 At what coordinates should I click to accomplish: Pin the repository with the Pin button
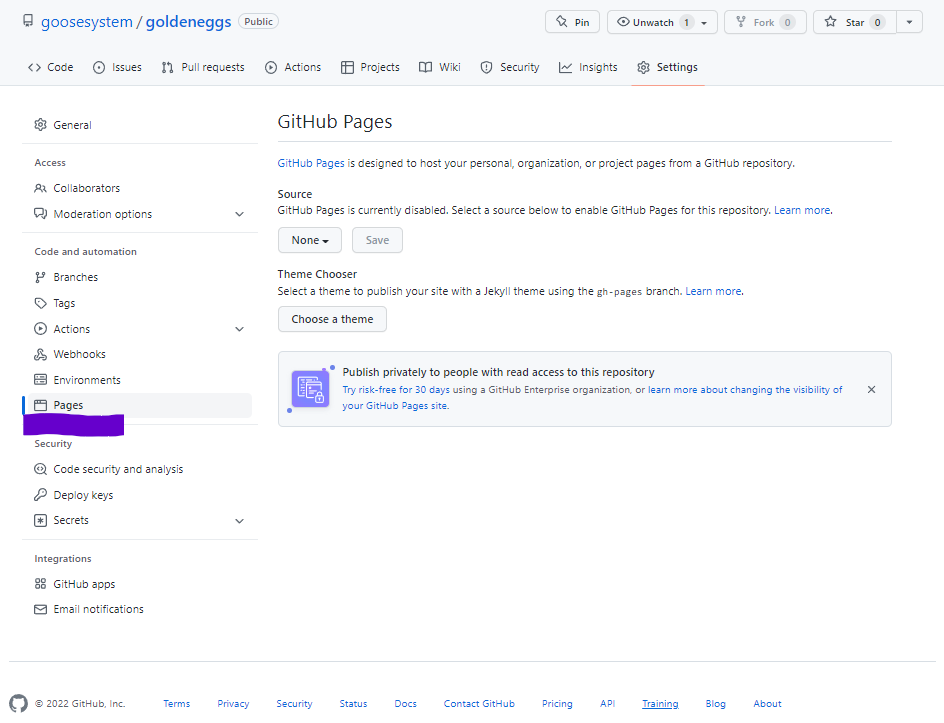tap(573, 22)
